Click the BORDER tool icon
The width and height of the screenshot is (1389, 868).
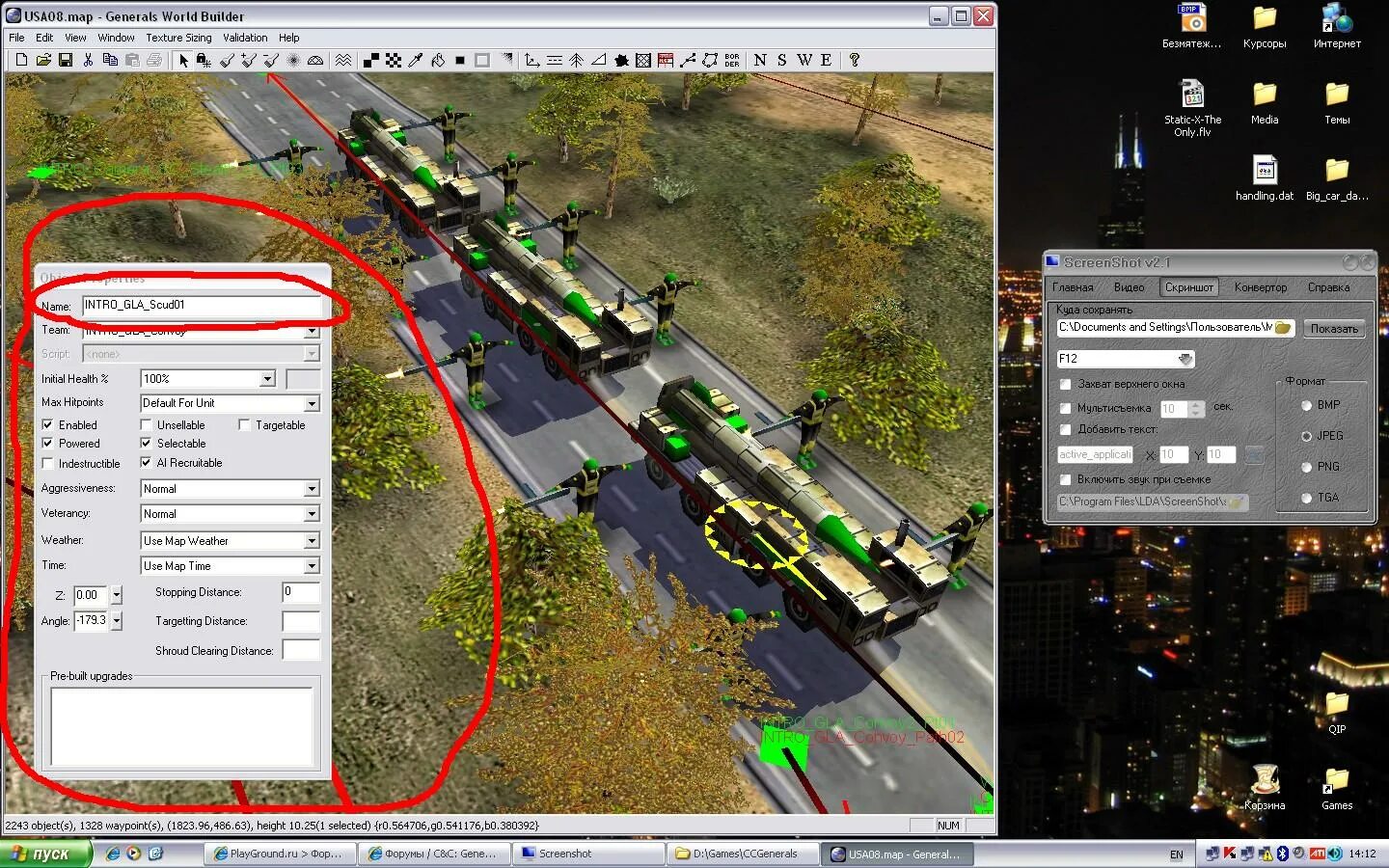tap(732, 60)
